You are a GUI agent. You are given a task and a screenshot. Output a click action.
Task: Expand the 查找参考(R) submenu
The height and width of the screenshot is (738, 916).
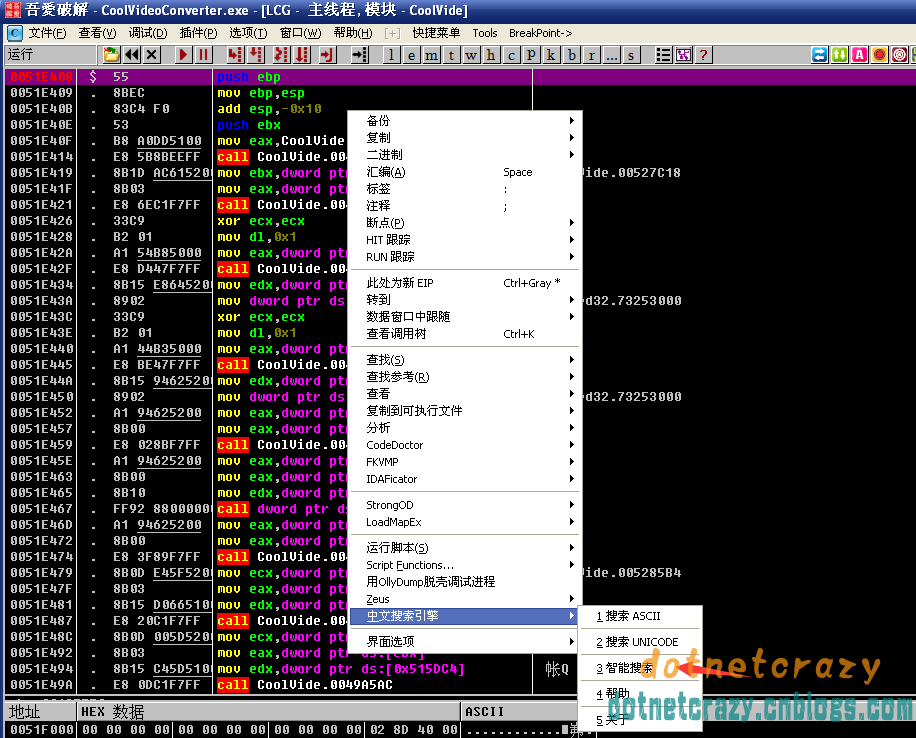(x=465, y=377)
